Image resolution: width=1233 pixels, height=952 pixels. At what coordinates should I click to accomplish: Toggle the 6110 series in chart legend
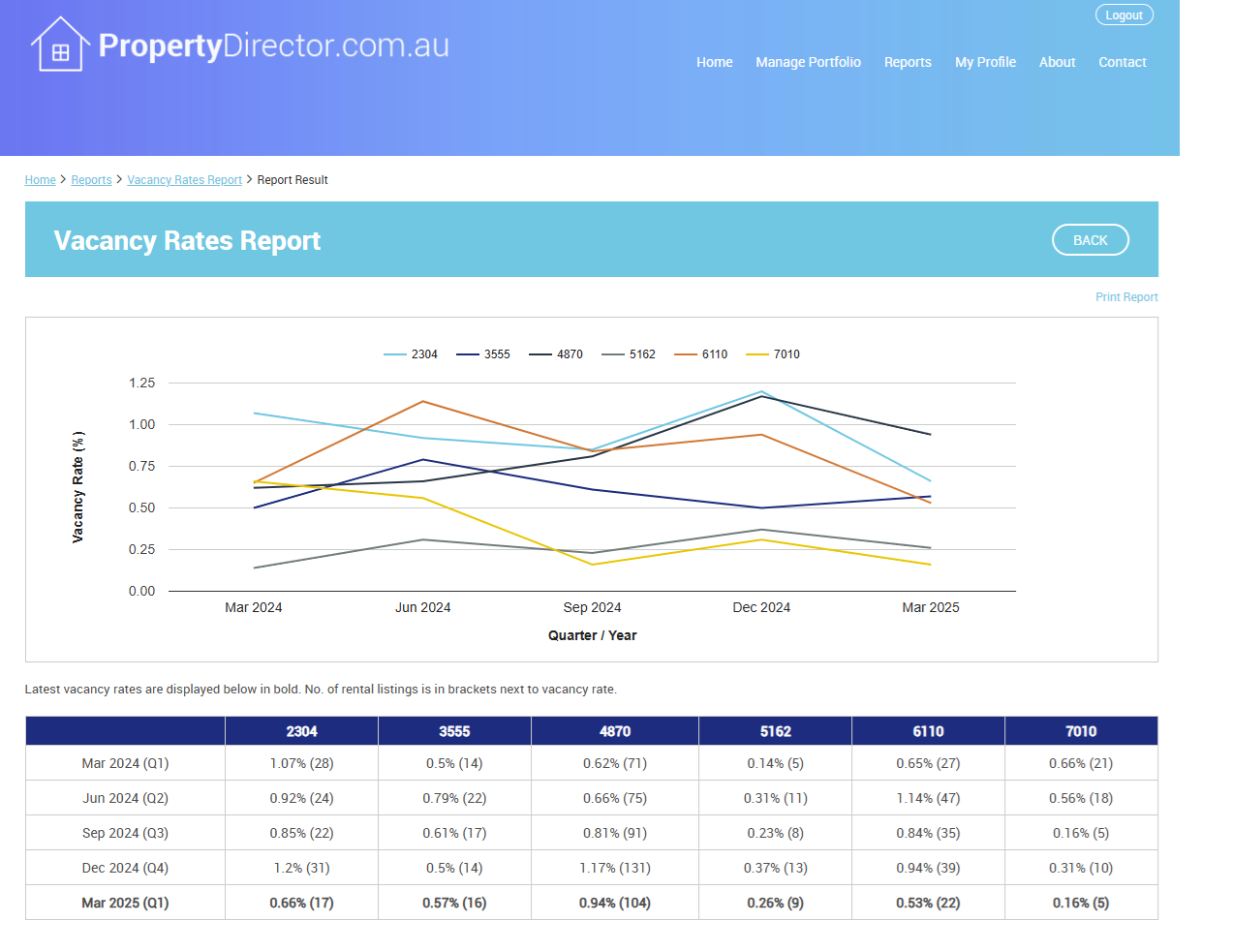701,354
